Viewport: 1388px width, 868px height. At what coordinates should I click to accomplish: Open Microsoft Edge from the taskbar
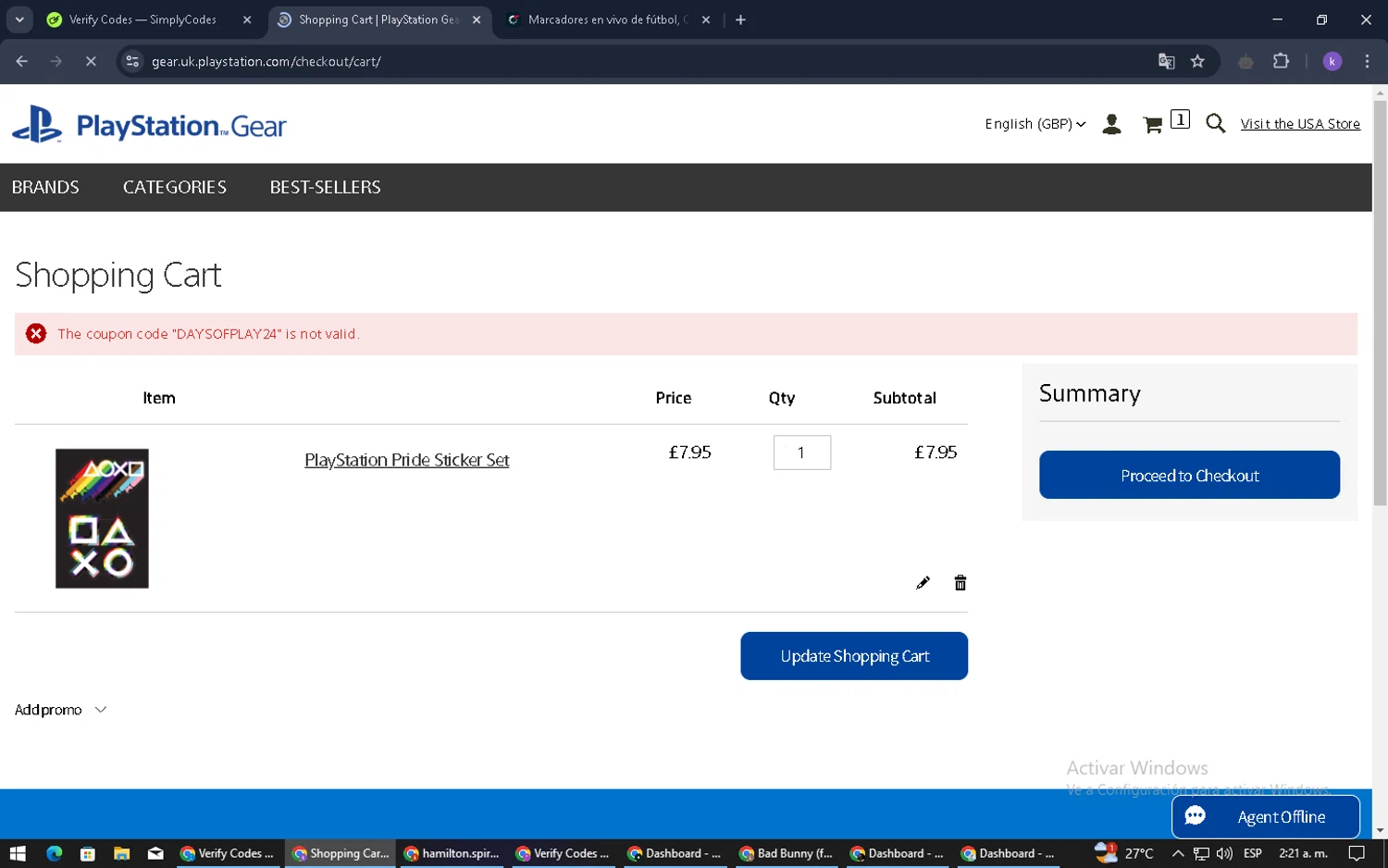pos(54,853)
